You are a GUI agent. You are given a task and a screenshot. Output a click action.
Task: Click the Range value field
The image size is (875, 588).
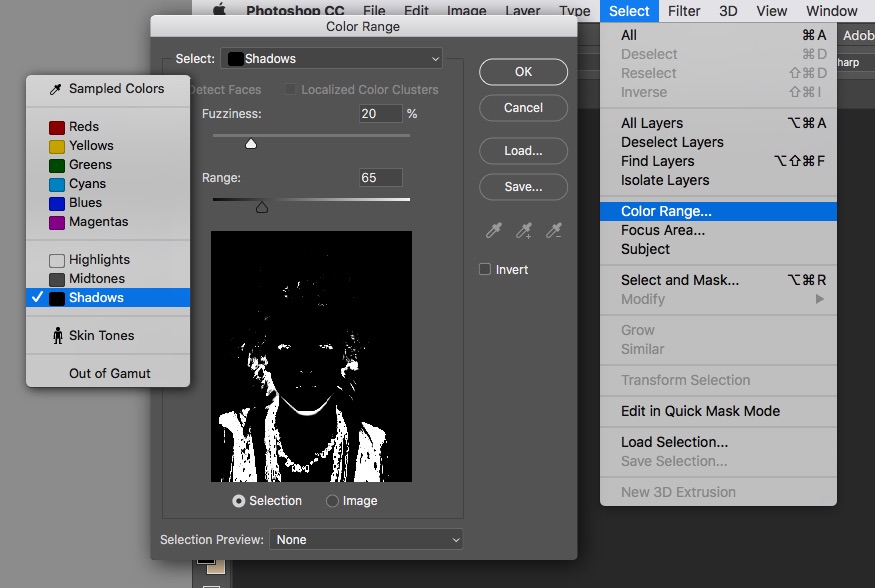point(381,178)
